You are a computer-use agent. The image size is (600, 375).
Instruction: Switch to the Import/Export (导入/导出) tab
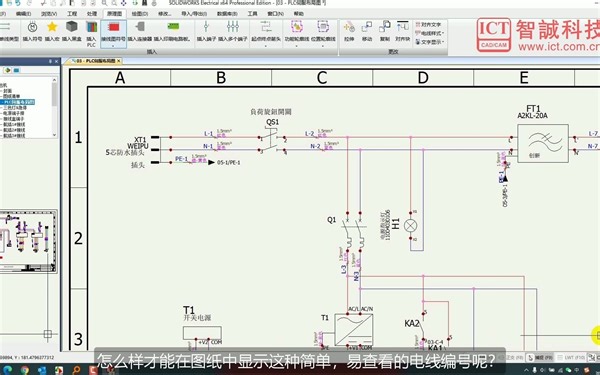pos(194,13)
